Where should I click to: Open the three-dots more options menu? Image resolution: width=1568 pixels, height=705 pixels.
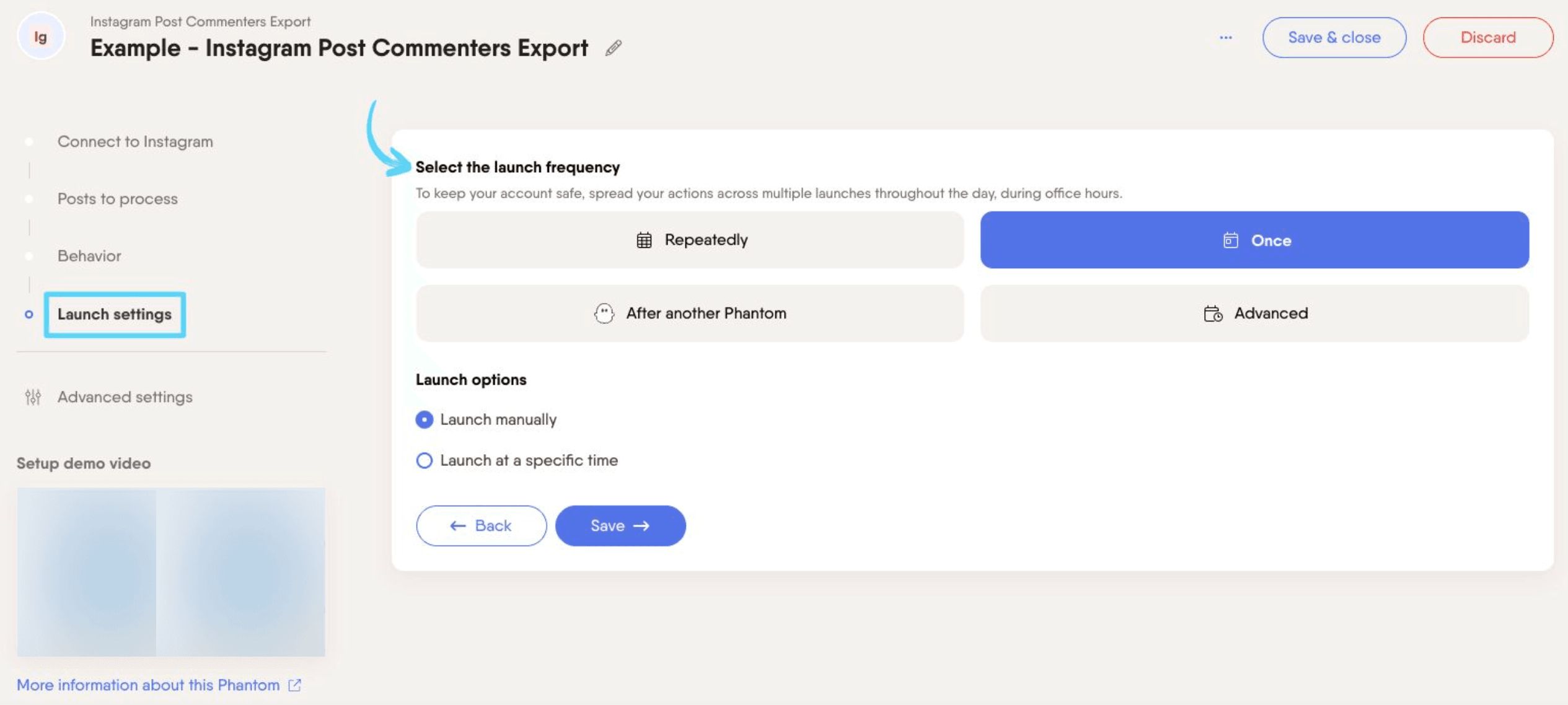pyautogui.click(x=1225, y=38)
